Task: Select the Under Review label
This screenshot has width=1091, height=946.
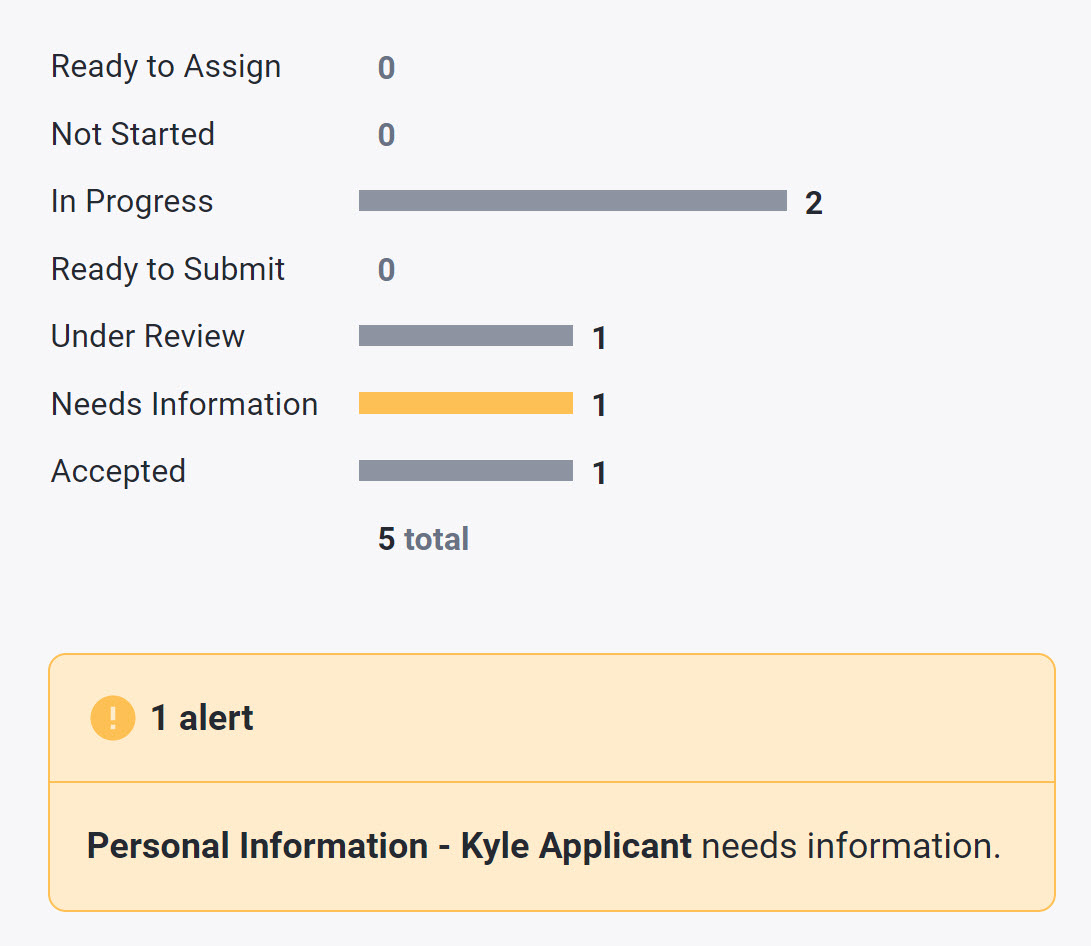Action: coord(148,336)
